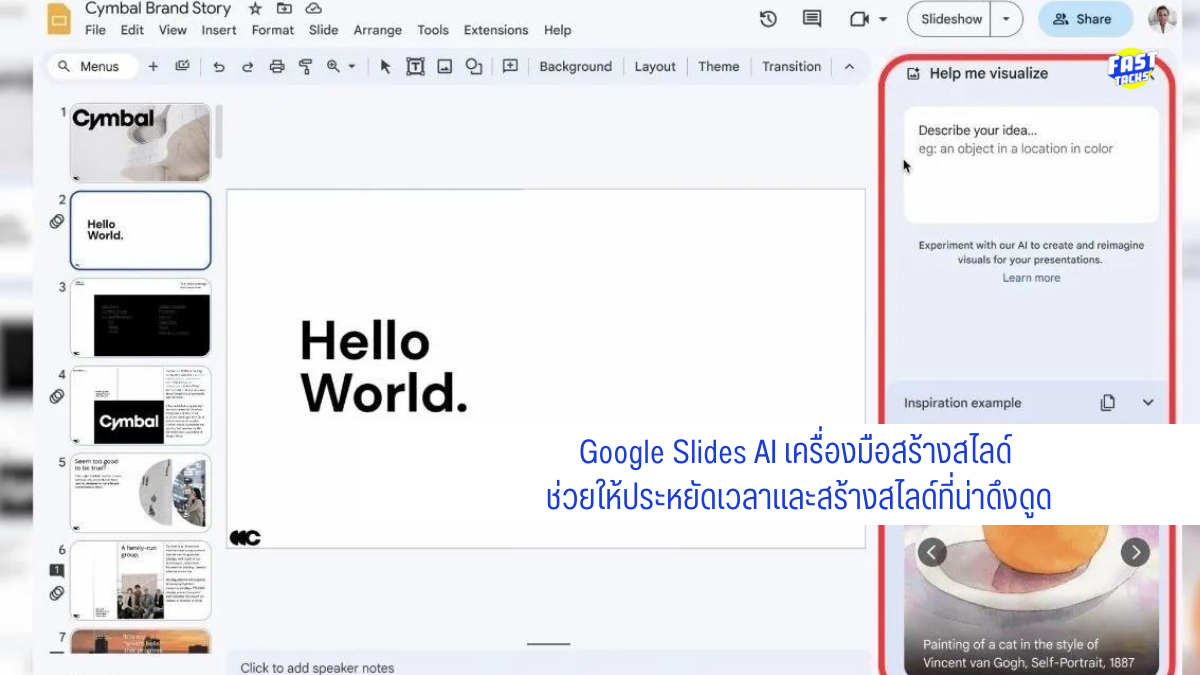
Task: Open the Insert image tool
Action: tap(444, 66)
